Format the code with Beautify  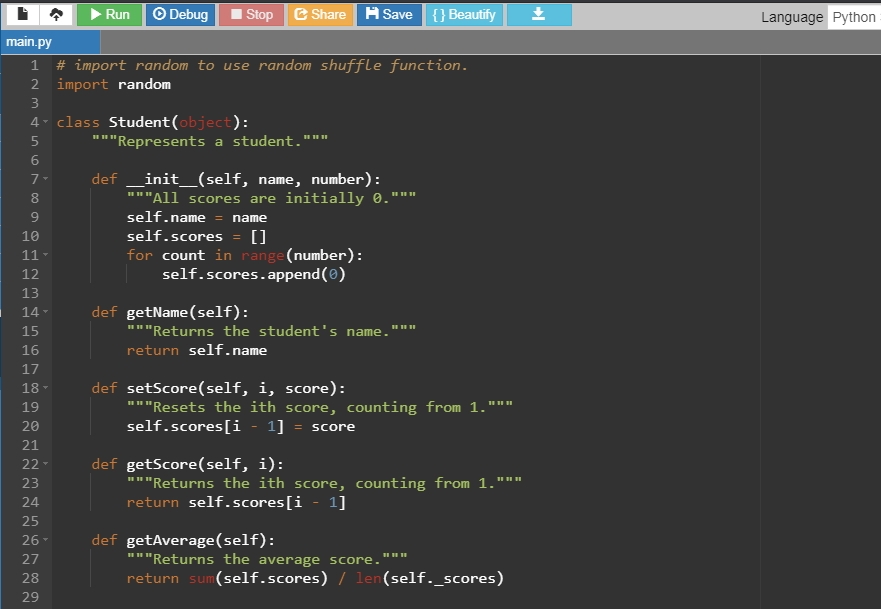(464, 15)
